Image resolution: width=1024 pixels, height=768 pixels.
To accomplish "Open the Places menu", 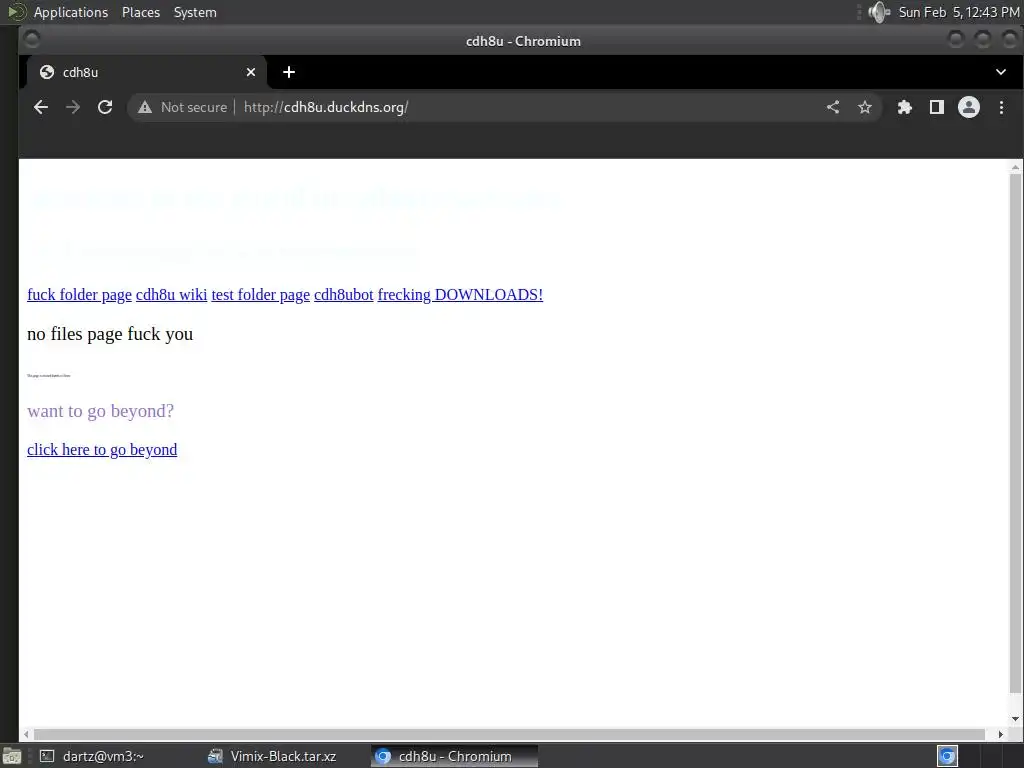I will click(x=140, y=12).
